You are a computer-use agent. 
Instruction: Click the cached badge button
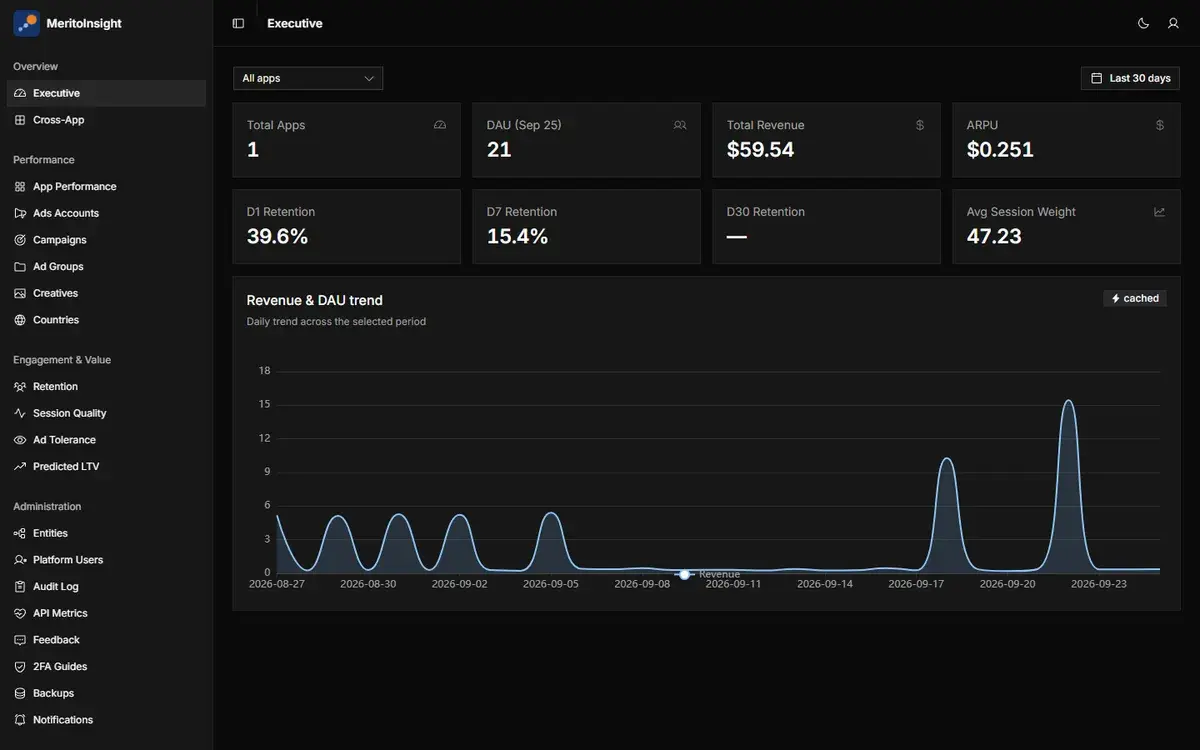click(x=1135, y=298)
